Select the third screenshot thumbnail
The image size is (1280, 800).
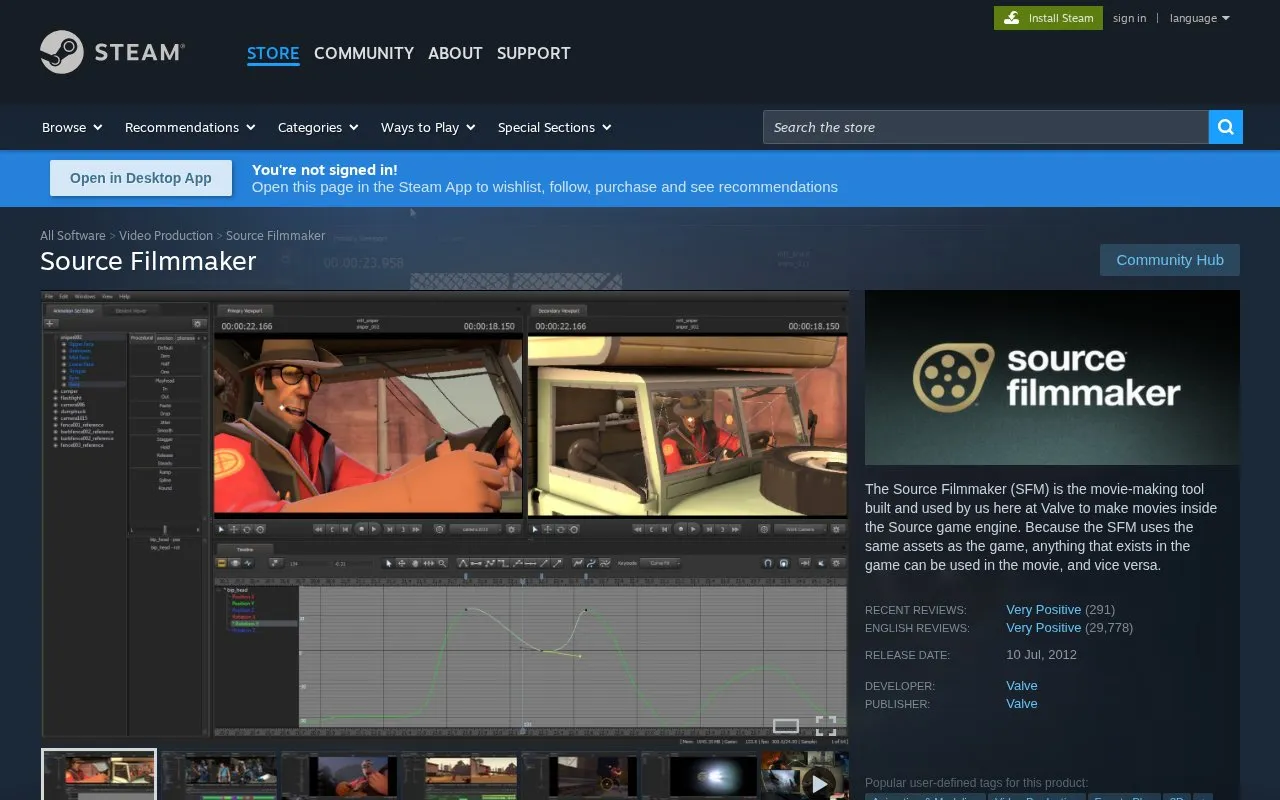(339, 776)
